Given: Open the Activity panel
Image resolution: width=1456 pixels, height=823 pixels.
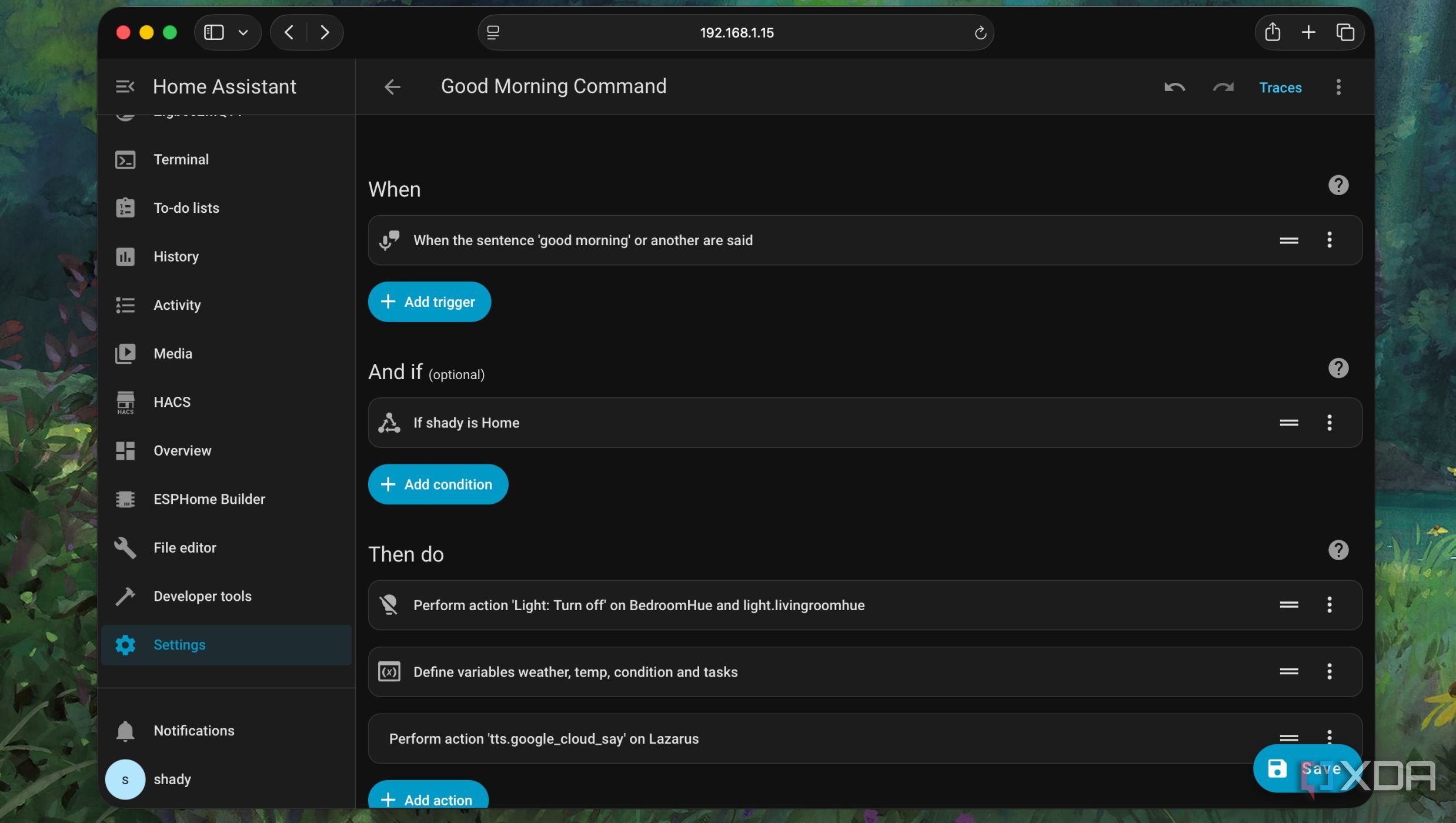Looking at the screenshot, I should point(226,305).
